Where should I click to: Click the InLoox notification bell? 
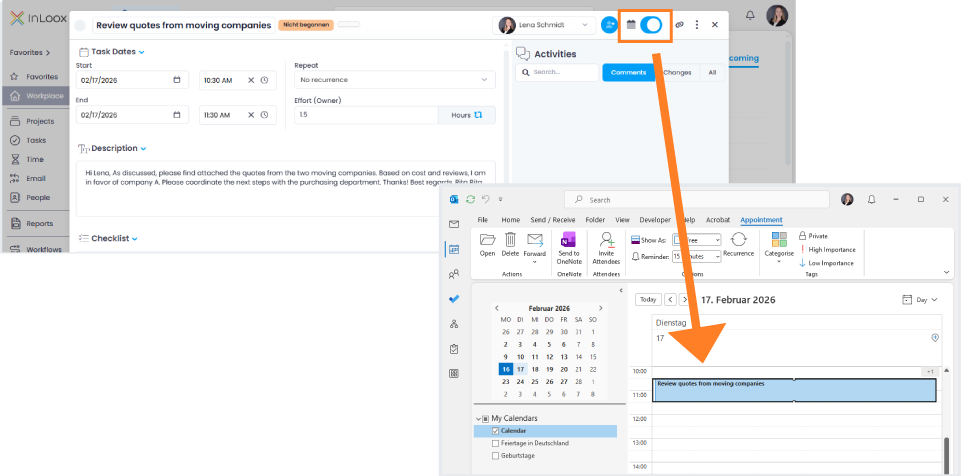(750, 15)
